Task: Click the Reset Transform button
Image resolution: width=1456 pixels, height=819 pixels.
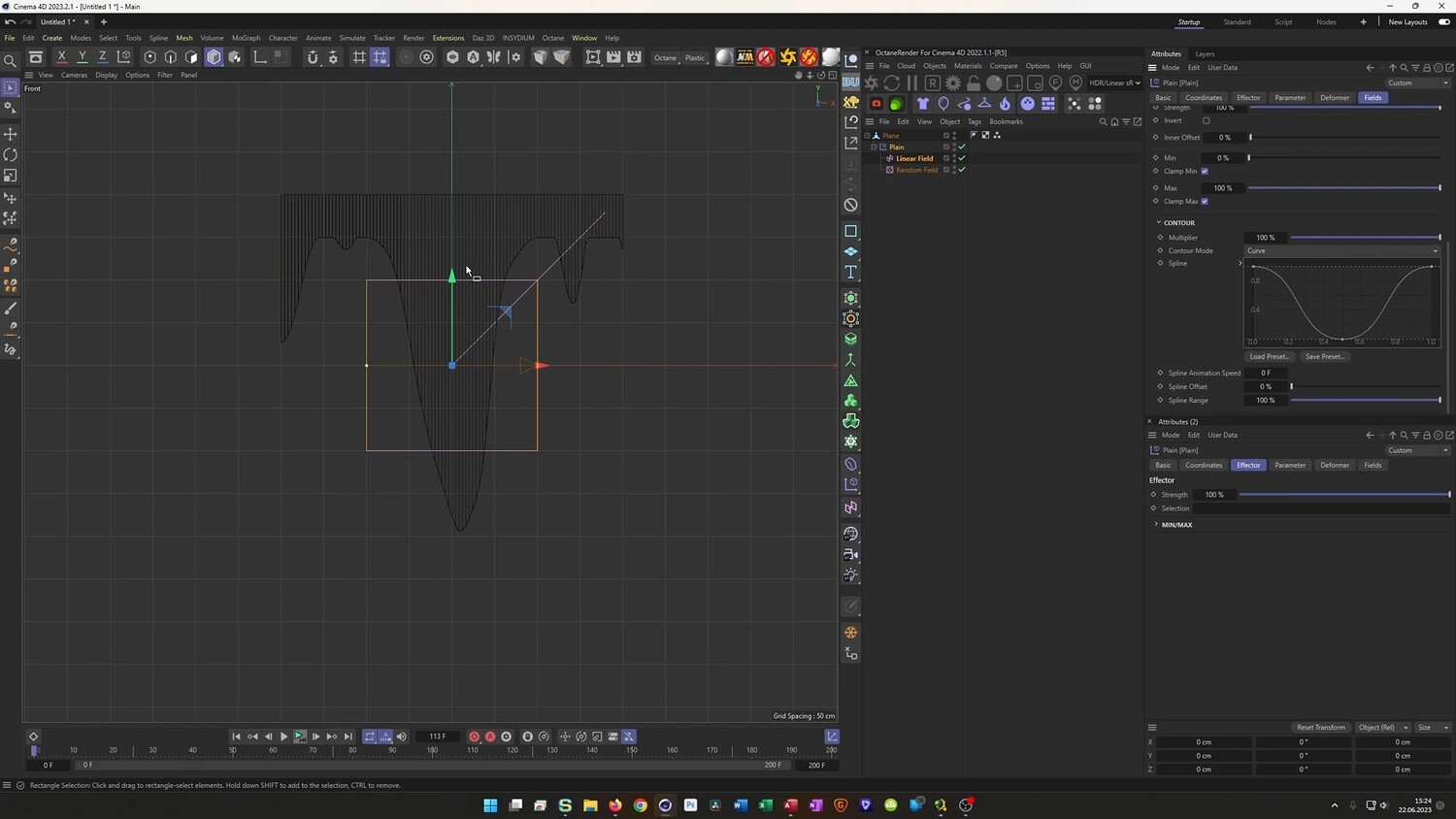Action: click(1321, 728)
